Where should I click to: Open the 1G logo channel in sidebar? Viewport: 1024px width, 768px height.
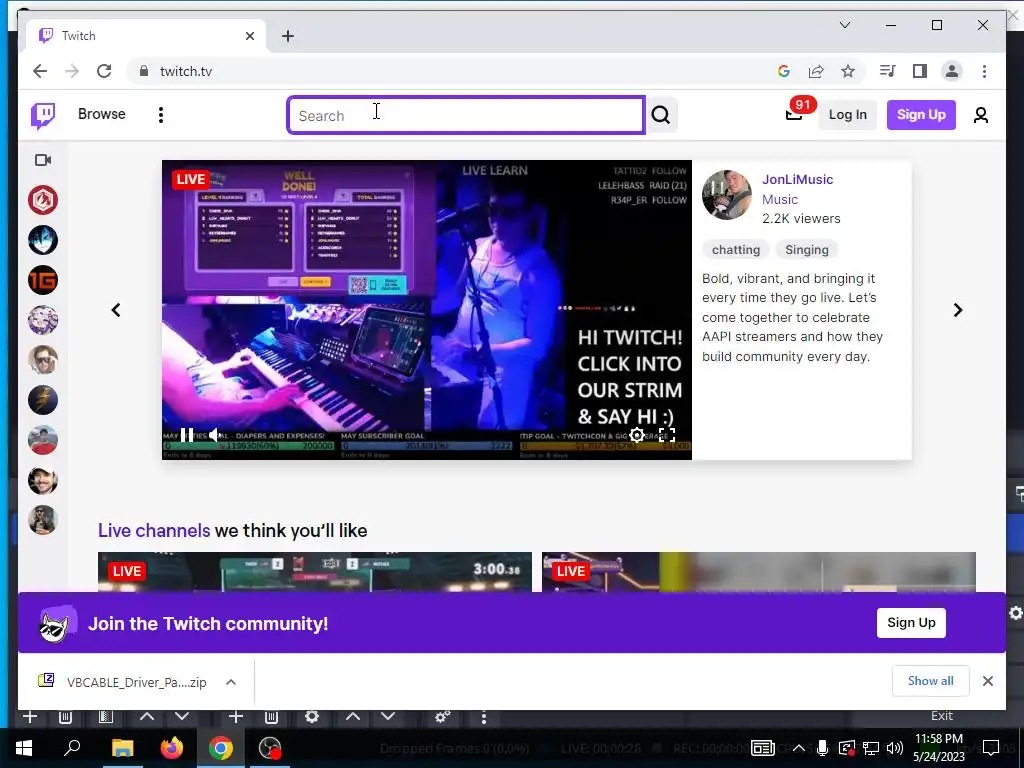pyautogui.click(x=43, y=280)
